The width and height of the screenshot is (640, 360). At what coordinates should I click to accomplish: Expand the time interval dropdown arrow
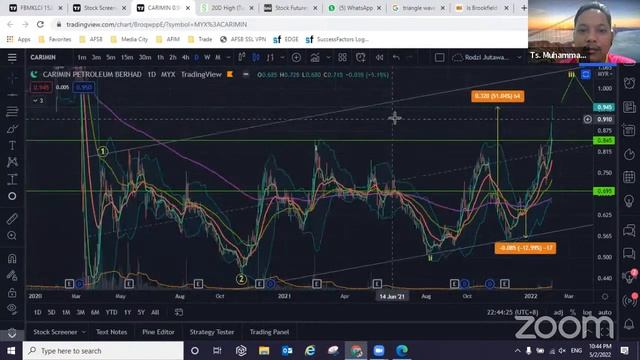[229, 58]
